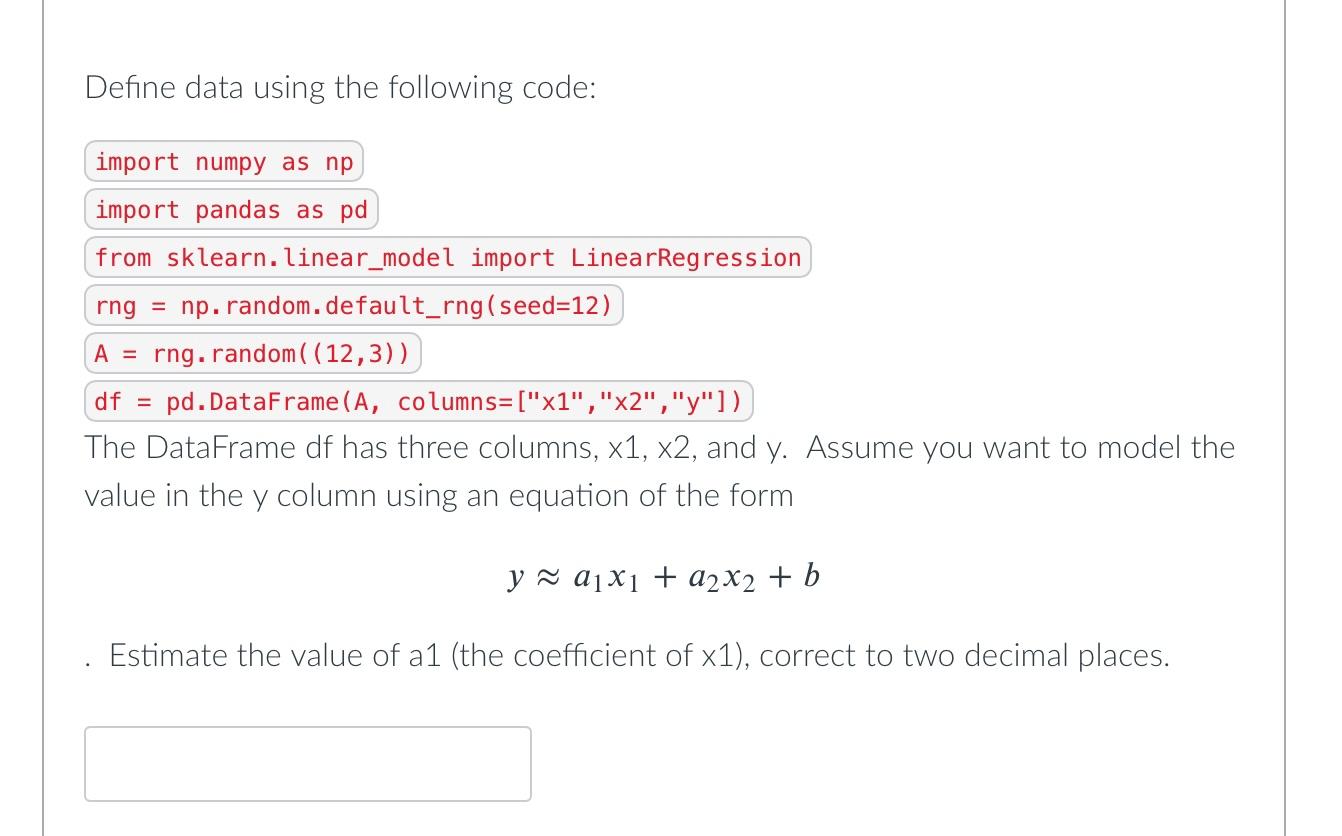Viewport: 1342px width, 836px height.
Task: Select the 'import numpy as np' code line
Action: click(x=224, y=162)
